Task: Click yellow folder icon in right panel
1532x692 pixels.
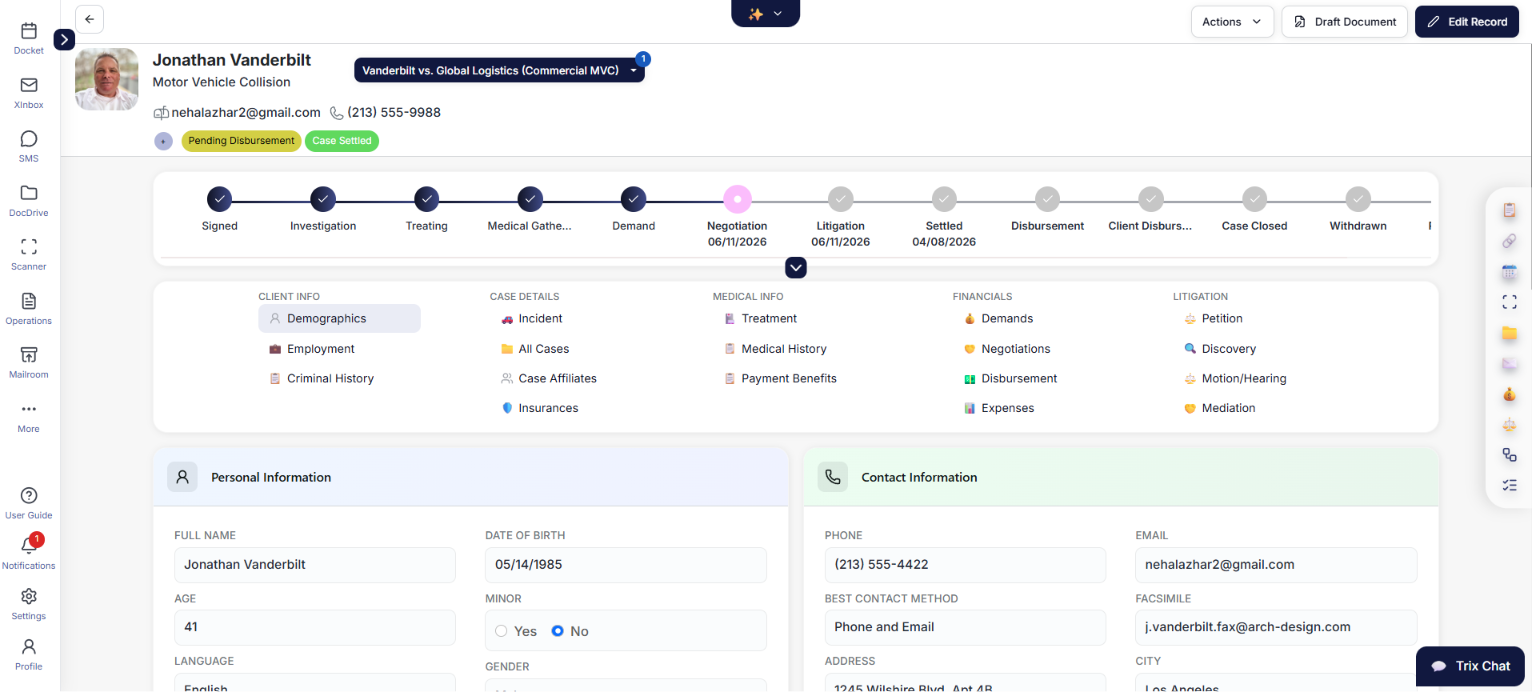Action: [1509, 333]
